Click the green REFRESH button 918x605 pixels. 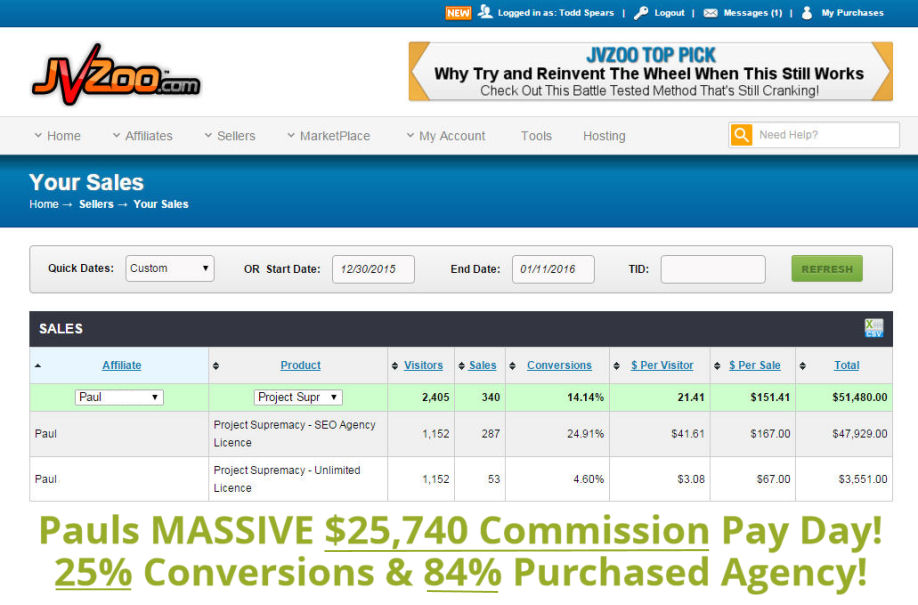[827, 269]
